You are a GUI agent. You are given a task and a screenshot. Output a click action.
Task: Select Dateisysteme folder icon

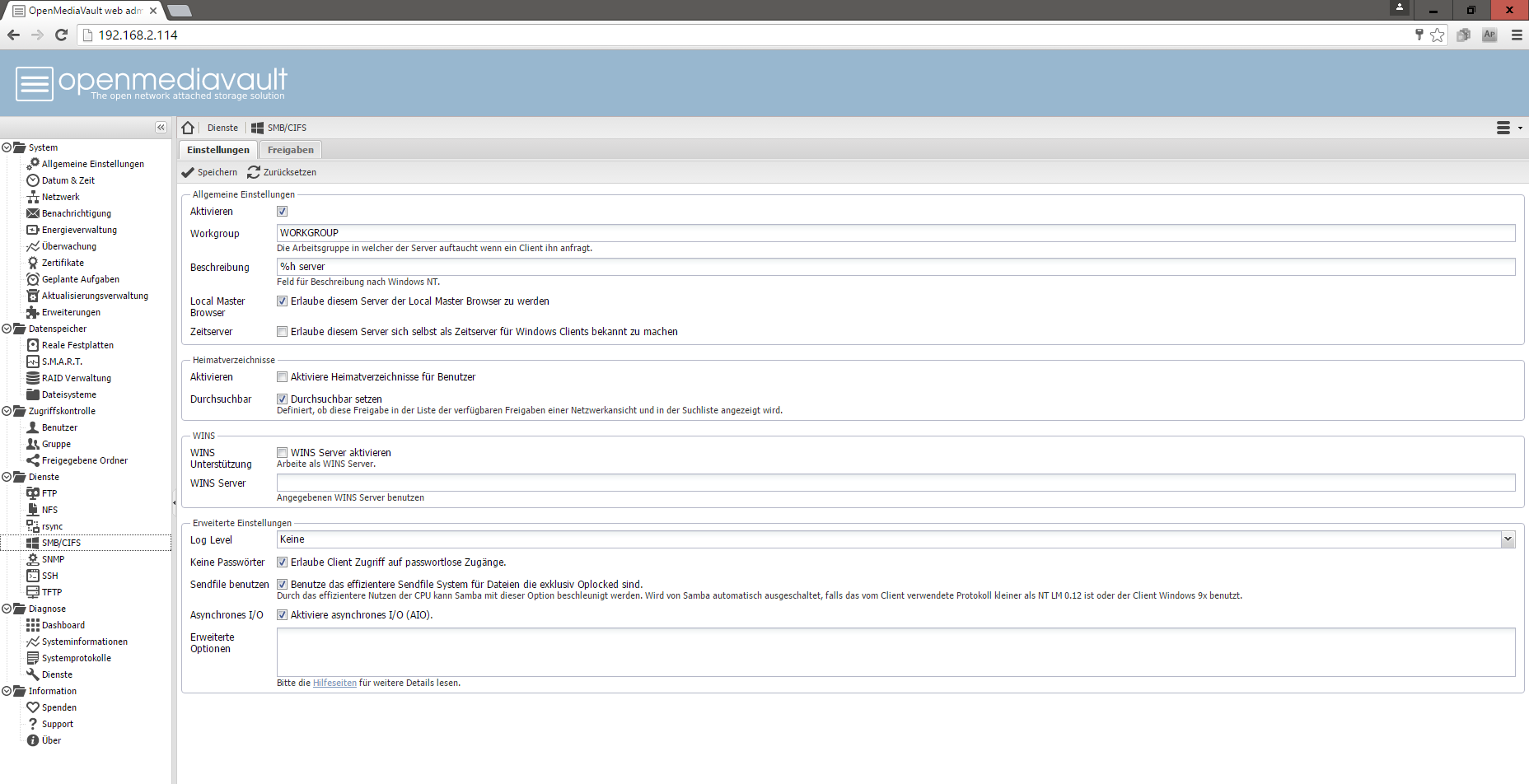[33, 394]
